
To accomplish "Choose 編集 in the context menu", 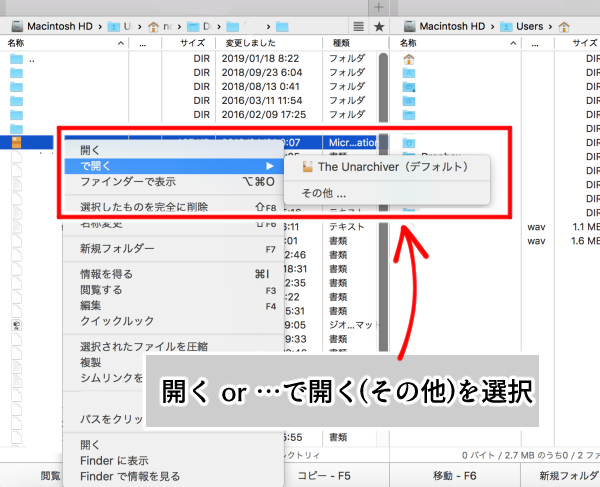I will (174, 306).
